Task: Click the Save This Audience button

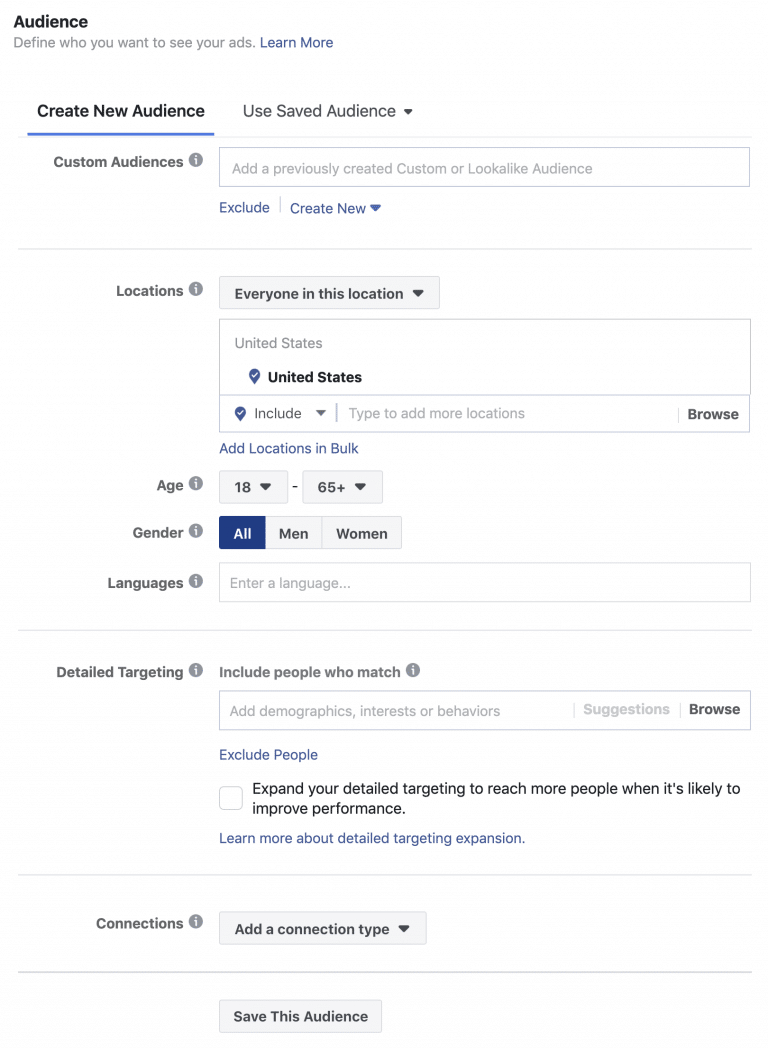Action: 300,1016
